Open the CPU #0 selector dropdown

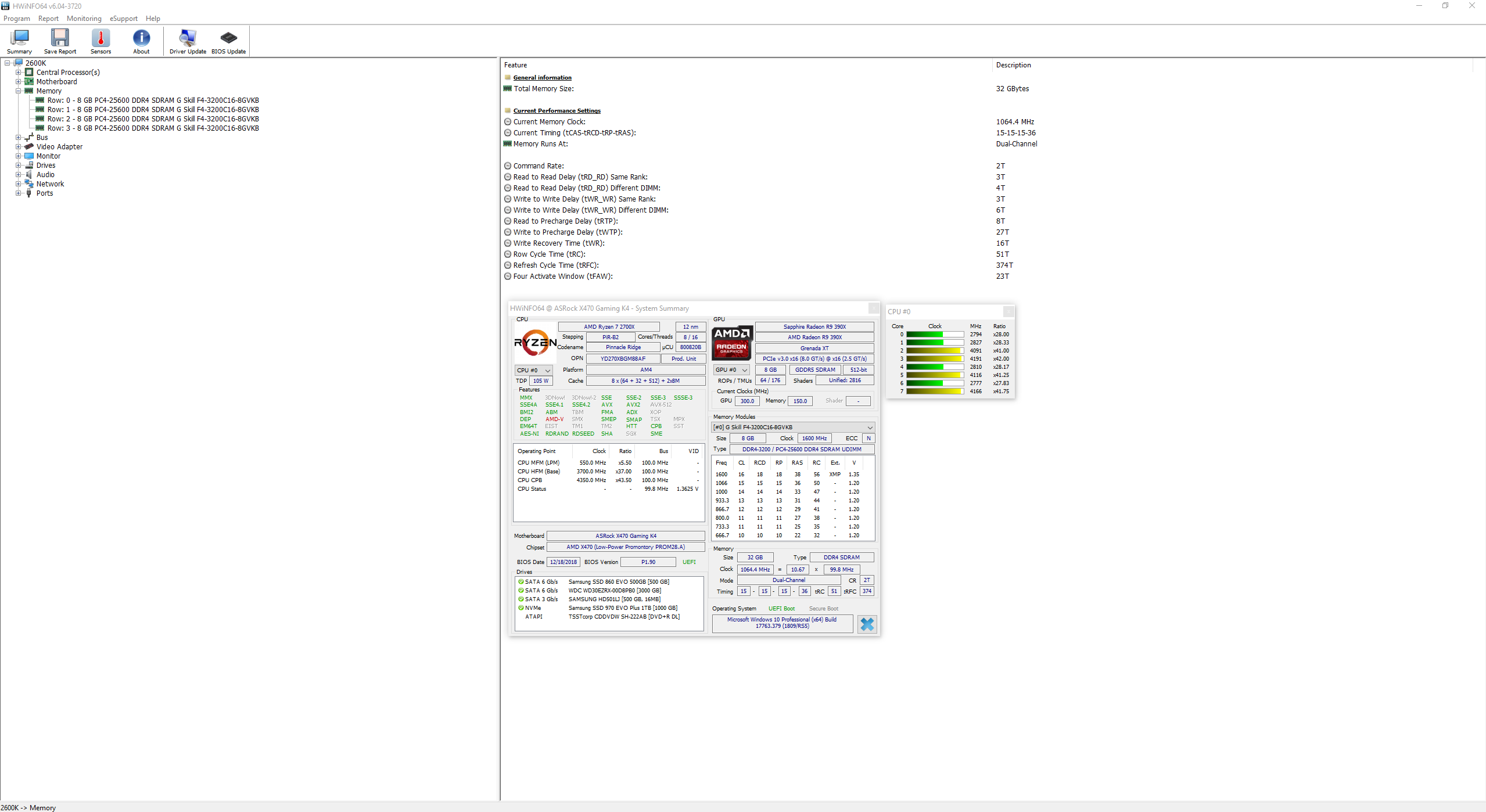pos(533,370)
